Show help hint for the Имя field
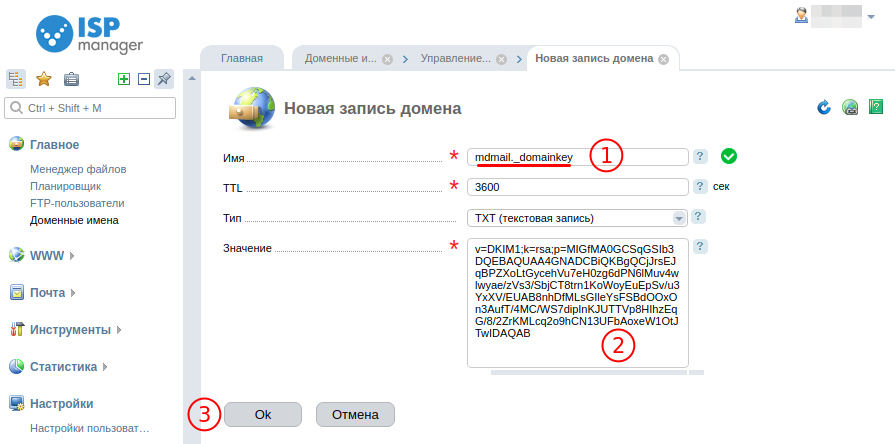 pos(700,156)
